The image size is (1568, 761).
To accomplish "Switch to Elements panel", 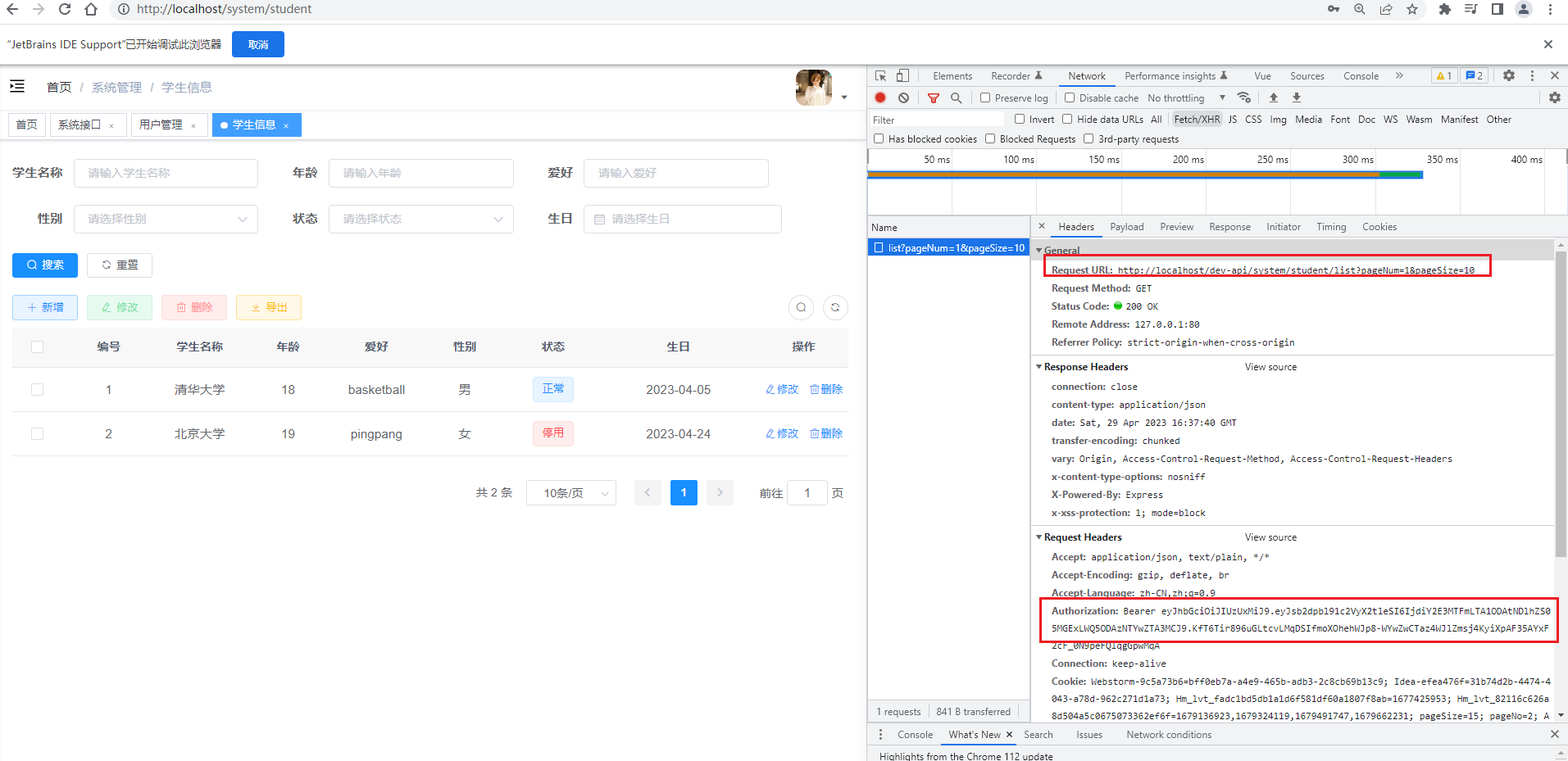I will 952,75.
